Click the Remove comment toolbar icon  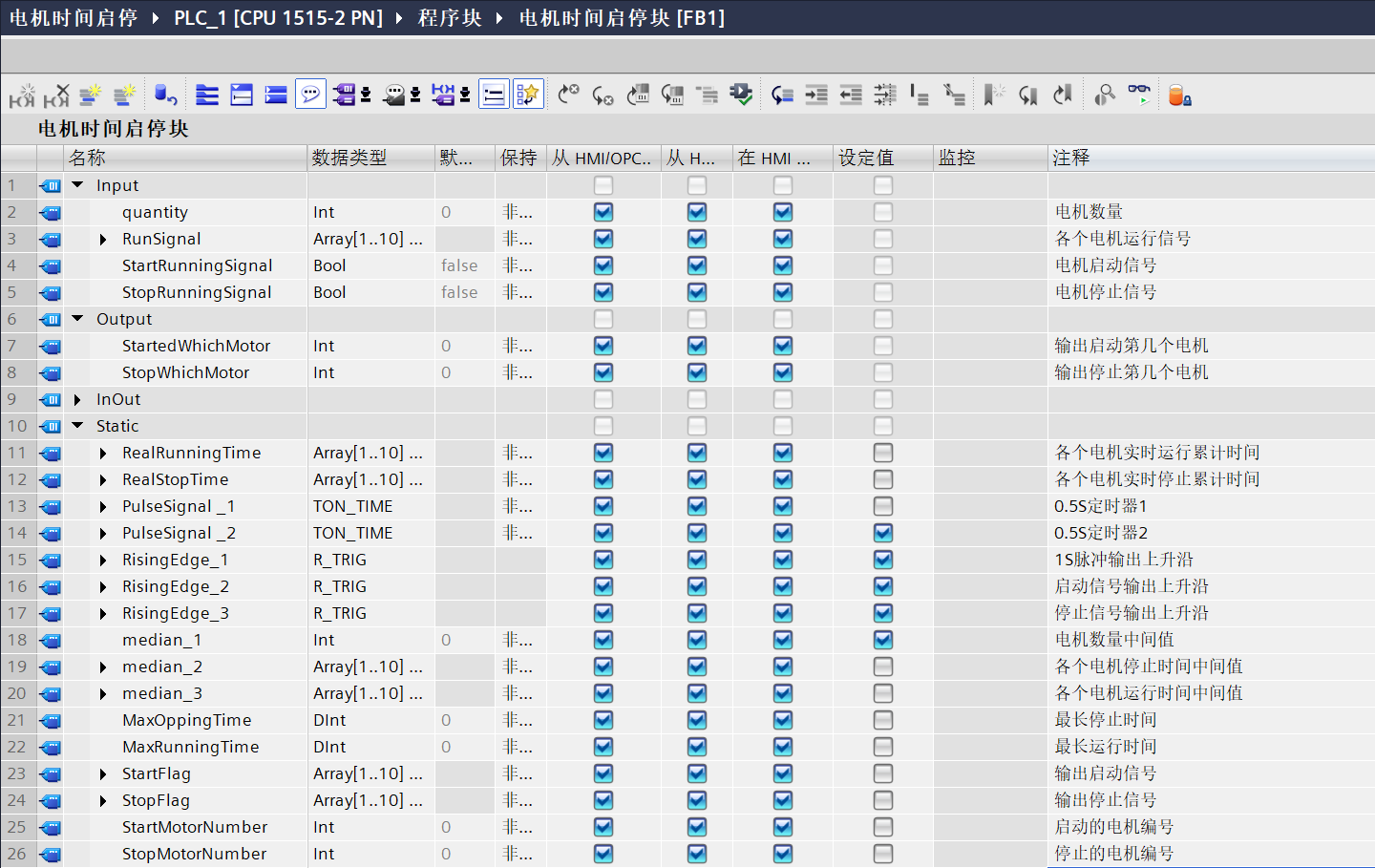coord(954,95)
